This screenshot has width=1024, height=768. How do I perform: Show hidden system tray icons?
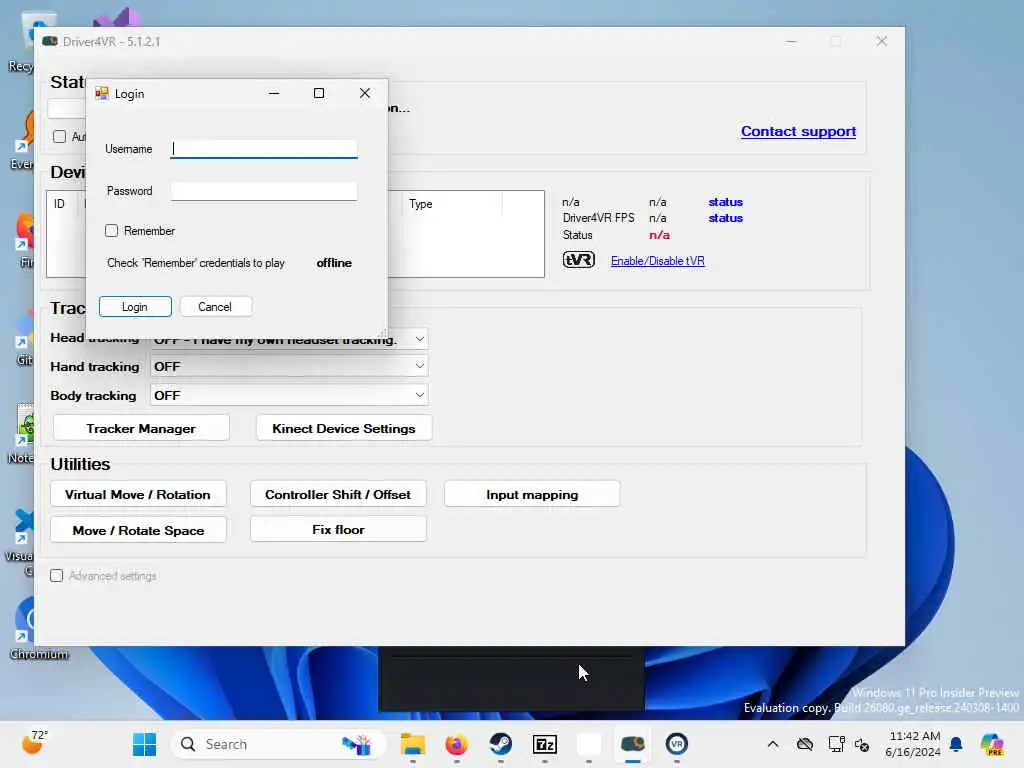773,744
